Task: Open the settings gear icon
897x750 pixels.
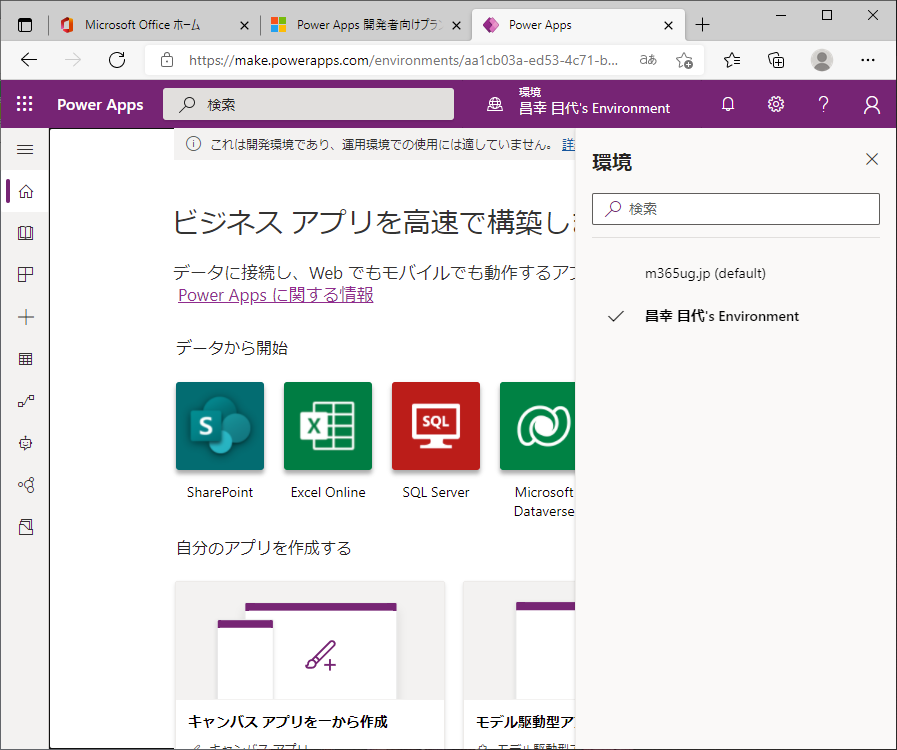Action: (x=776, y=104)
